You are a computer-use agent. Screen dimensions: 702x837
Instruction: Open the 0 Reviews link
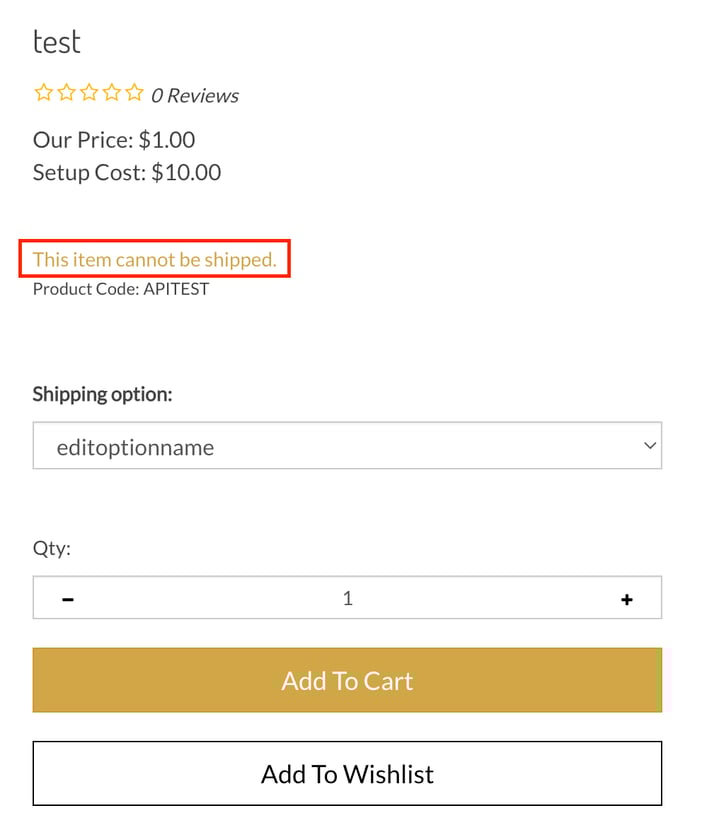pyautogui.click(x=195, y=96)
